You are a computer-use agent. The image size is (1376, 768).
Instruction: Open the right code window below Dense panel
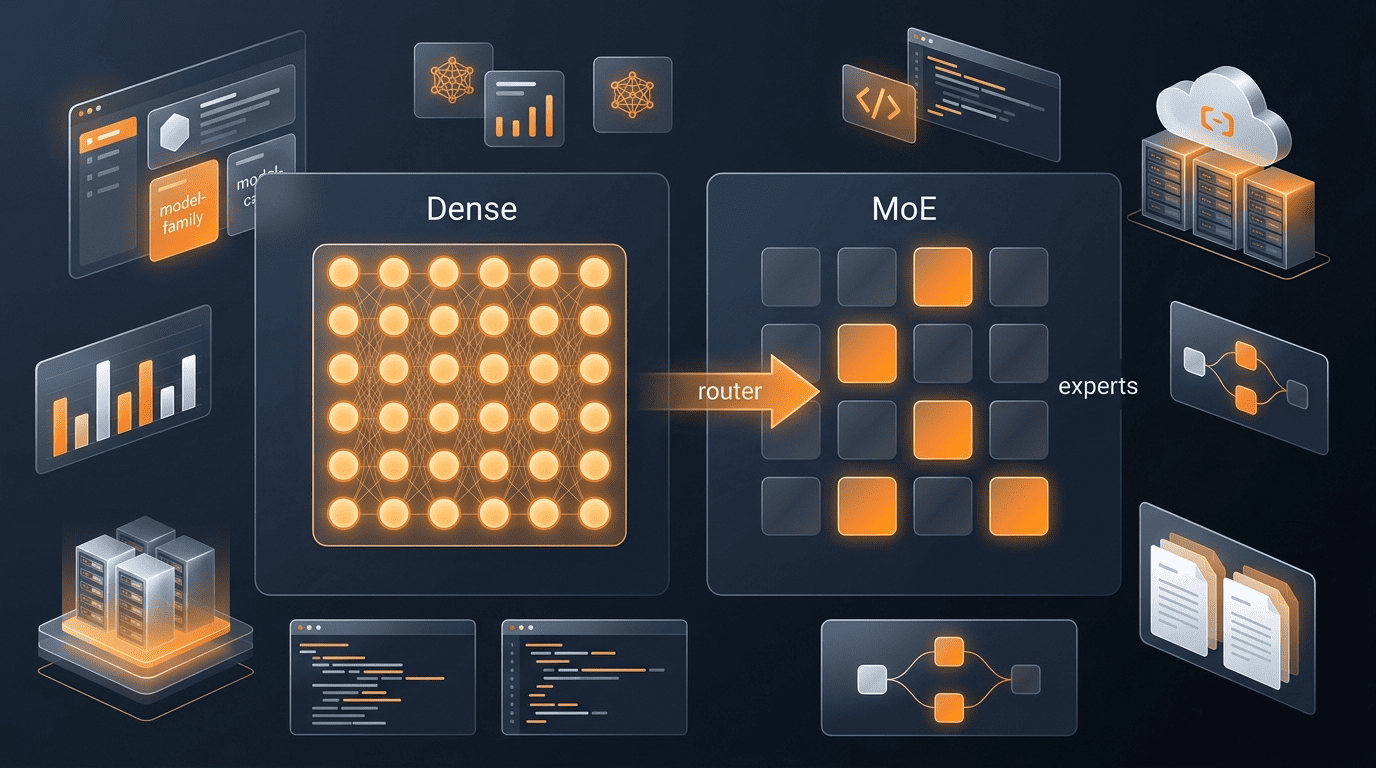[x=594, y=678]
